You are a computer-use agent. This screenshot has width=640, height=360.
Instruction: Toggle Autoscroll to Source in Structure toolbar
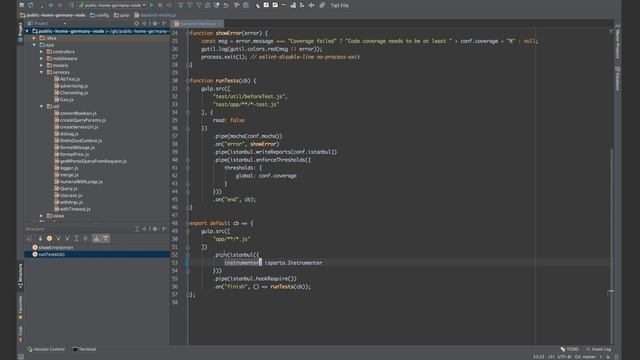[x=96, y=238]
